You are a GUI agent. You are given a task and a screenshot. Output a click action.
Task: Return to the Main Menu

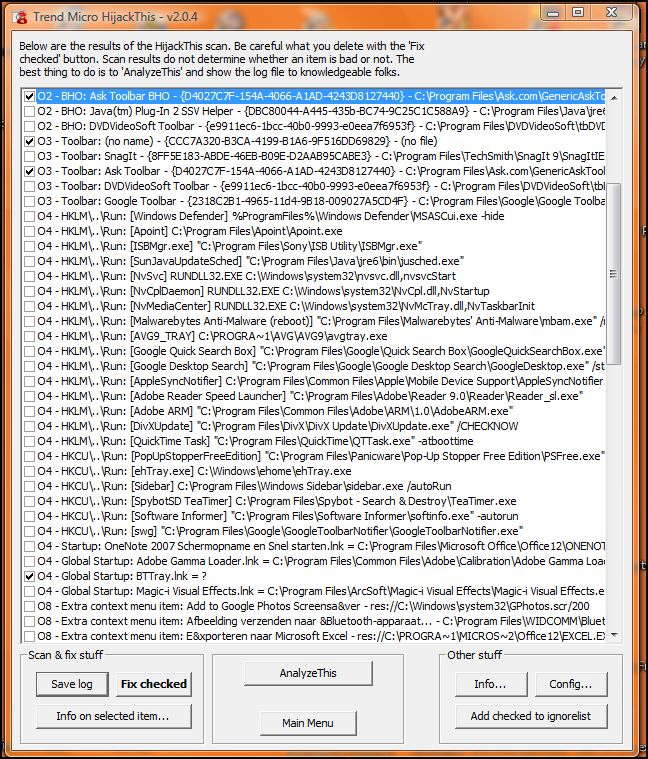pyautogui.click(x=308, y=723)
